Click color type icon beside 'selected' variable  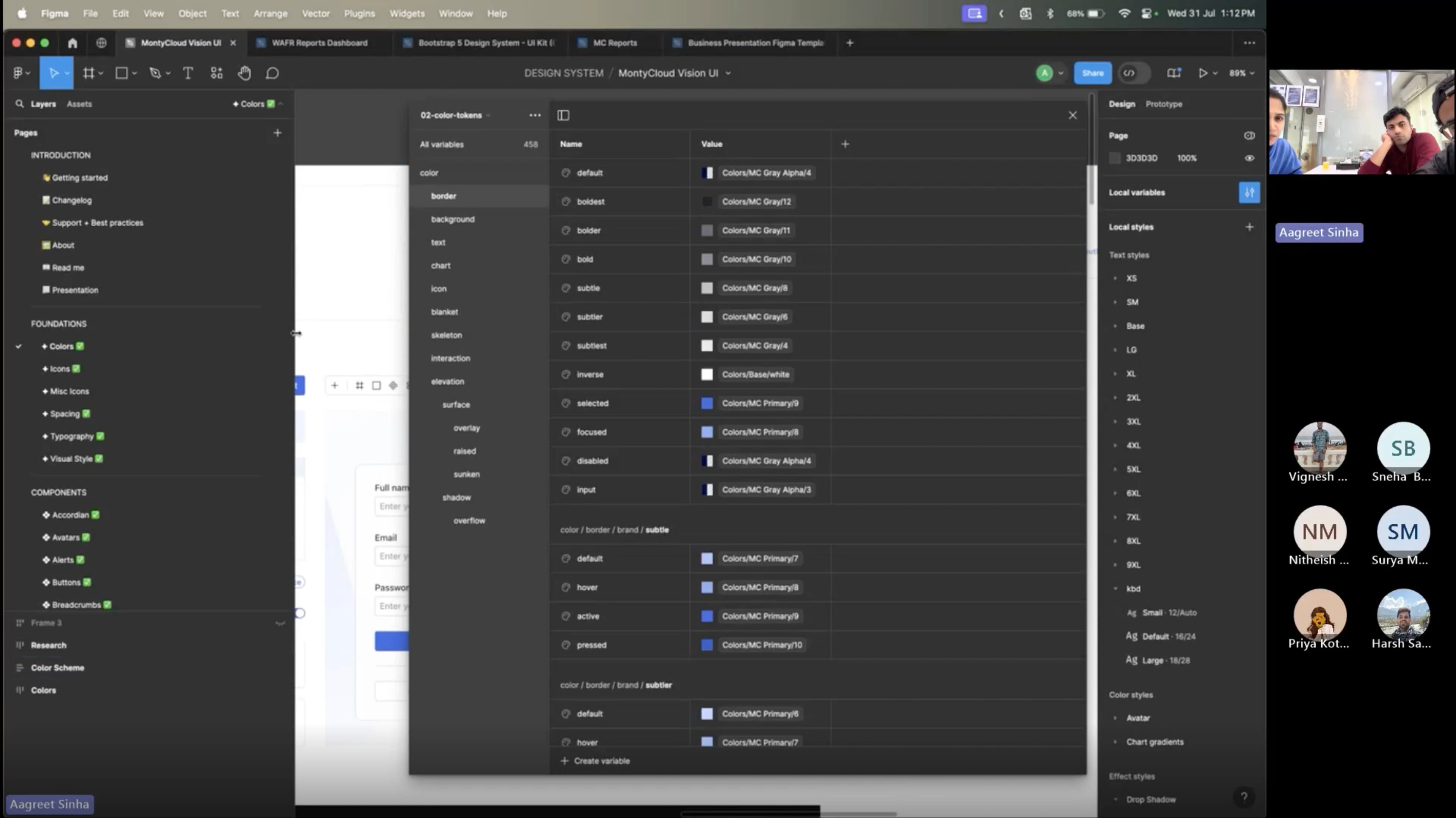(566, 403)
